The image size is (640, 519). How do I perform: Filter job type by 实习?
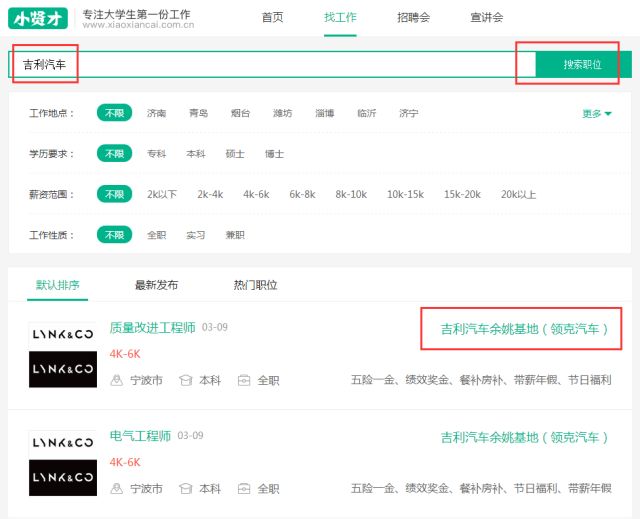(196, 235)
